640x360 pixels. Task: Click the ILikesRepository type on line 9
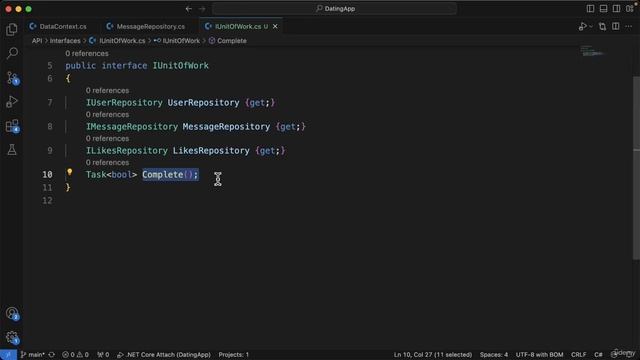coord(127,151)
